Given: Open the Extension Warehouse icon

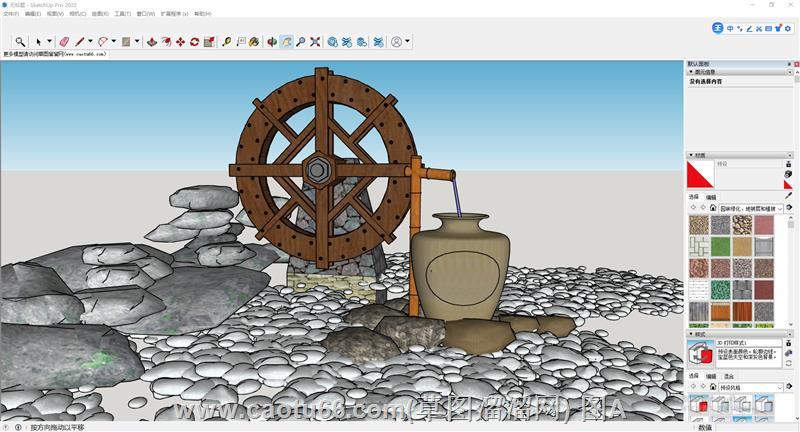Looking at the screenshot, I should 347,42.
